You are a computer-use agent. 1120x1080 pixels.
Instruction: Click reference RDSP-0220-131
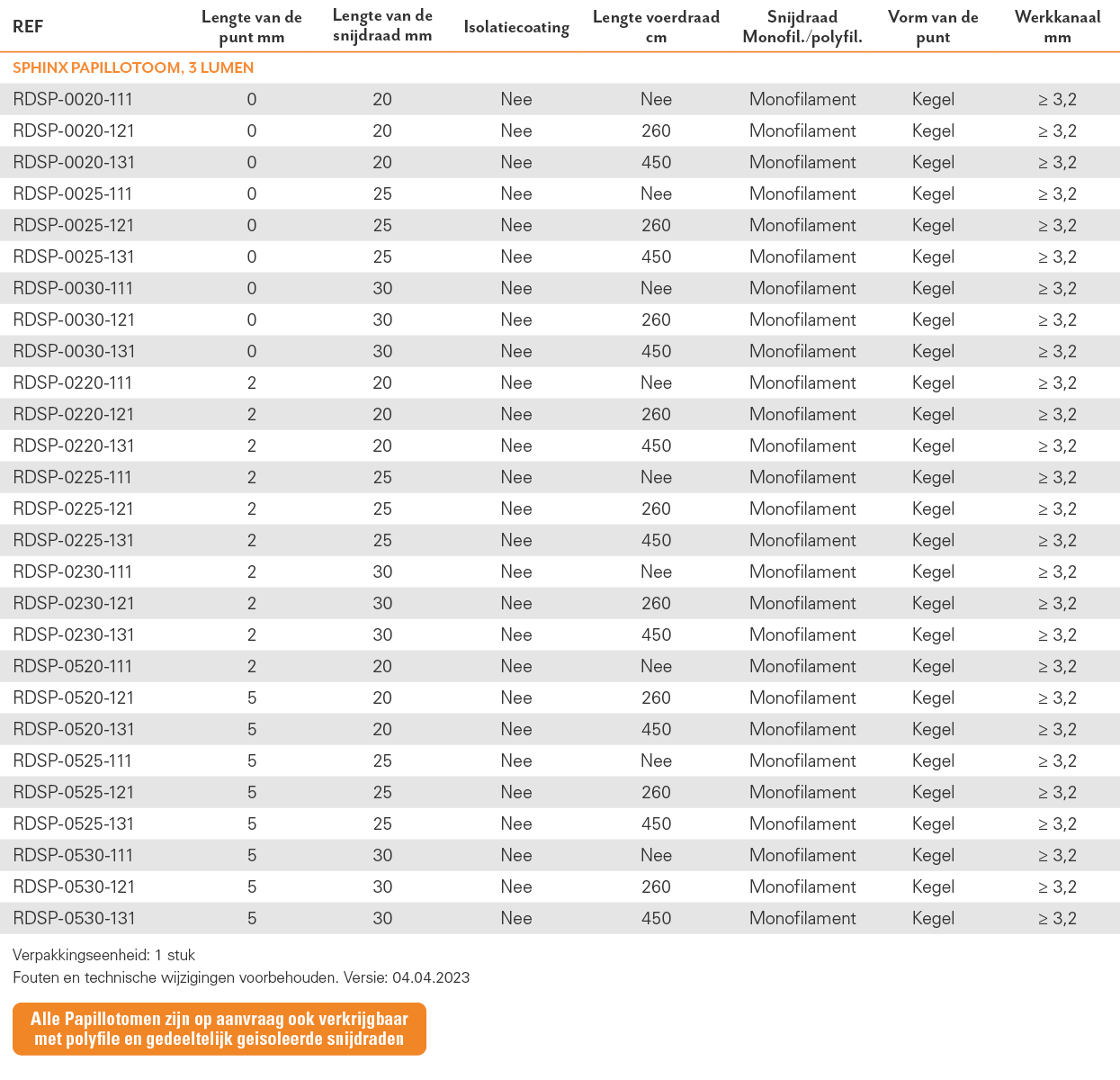click(x=74, y=445)
